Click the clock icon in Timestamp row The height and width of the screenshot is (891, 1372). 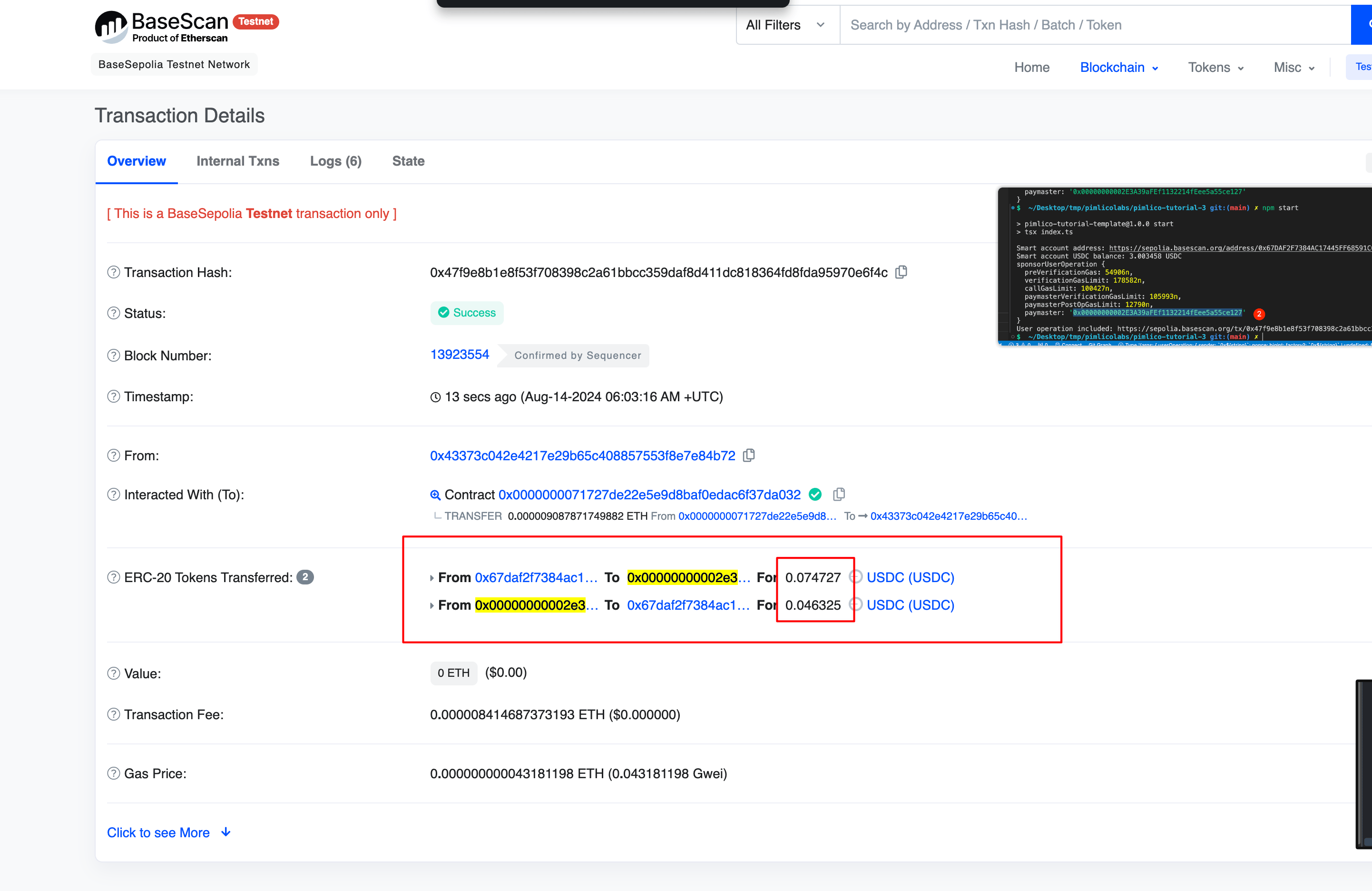click(436, 397)
